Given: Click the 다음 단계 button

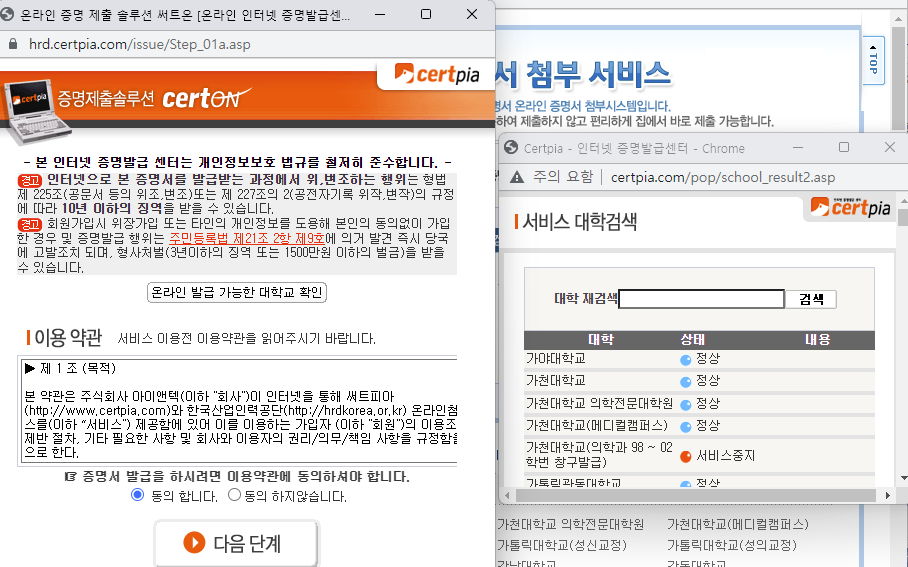Looking at the screenshot, I should (x=236, y=543).
